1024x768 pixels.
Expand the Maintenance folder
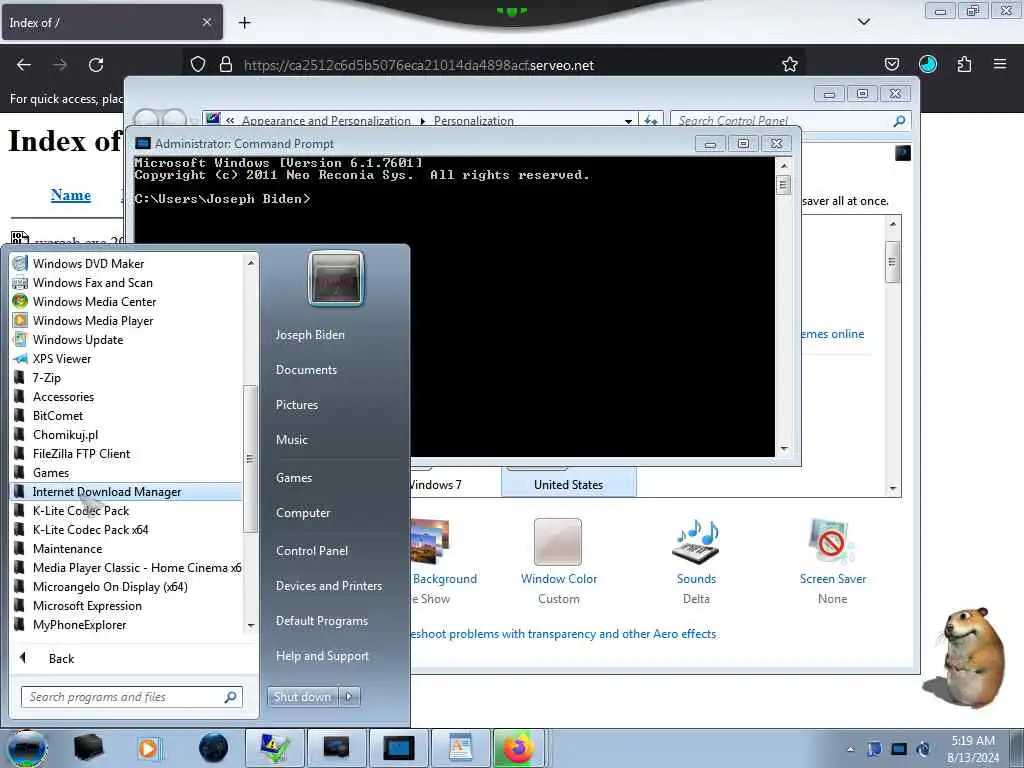pos(67,549)
